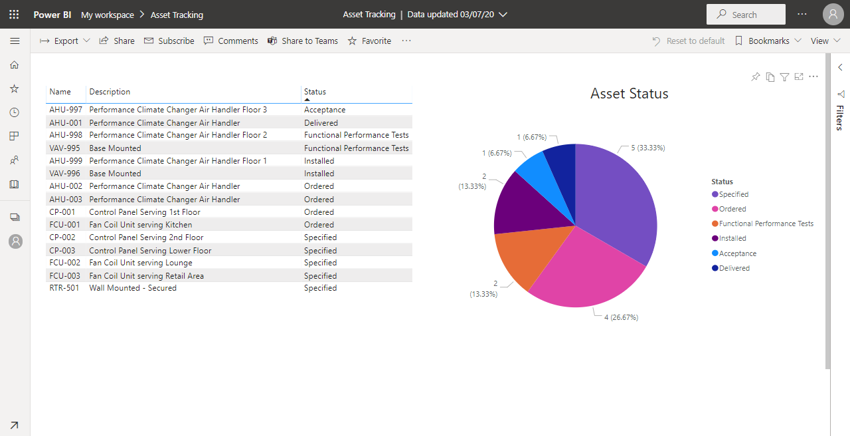The image size is (850, 436).
Task: Open pie chart in focus mode
Action: pyautogui.click(x=798, y=77)
